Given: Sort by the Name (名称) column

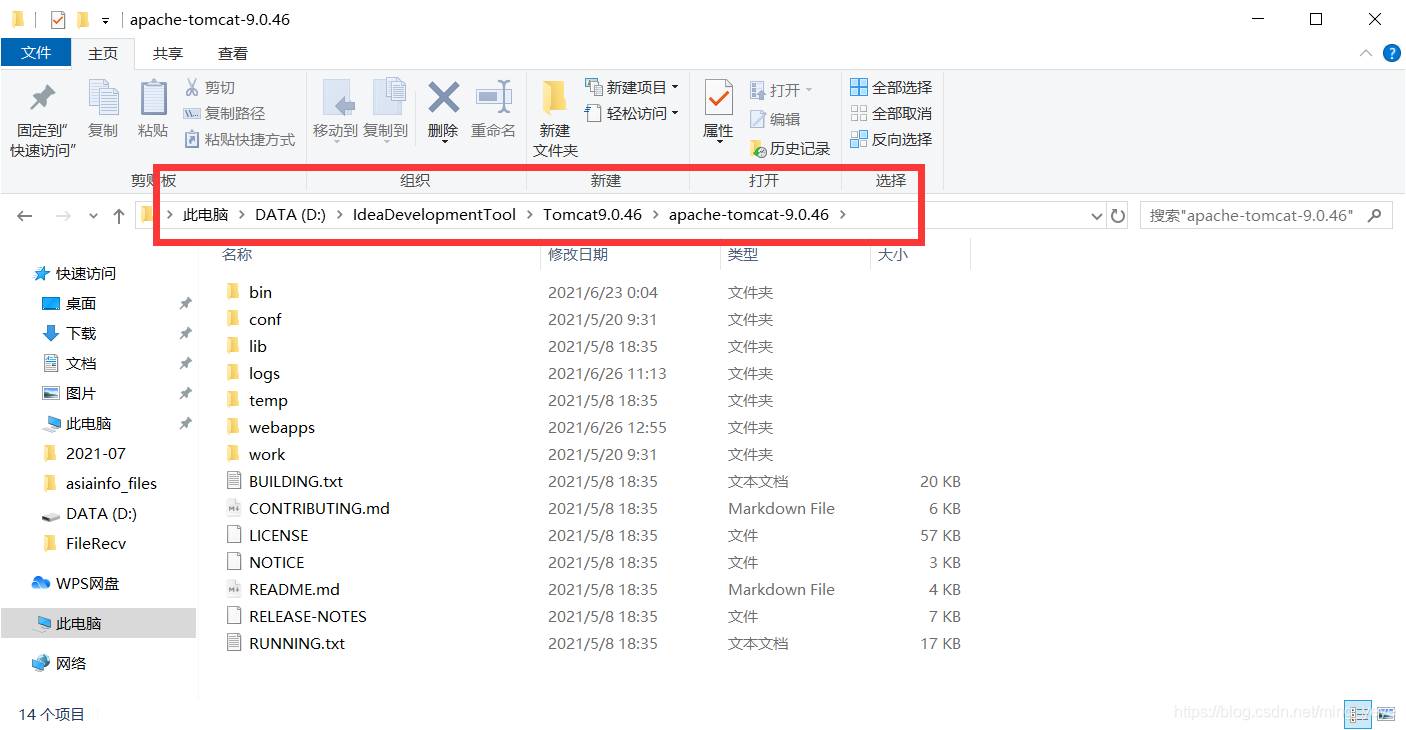Looking at the screenshot, I should click(237, 254).
